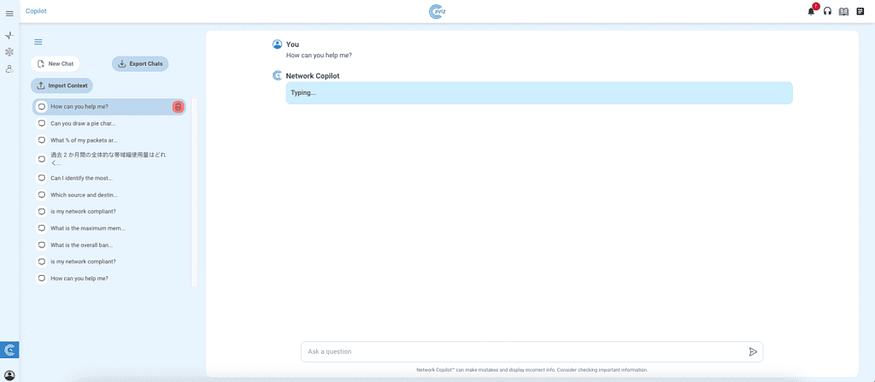
Task: Open the 'Which source and destin...' chat
Action: (109, 195)
